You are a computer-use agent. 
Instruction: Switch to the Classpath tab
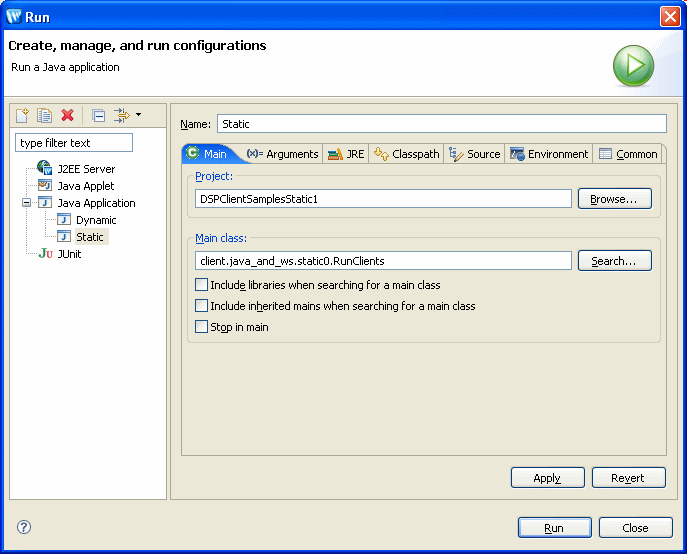[x=406, y=154]
